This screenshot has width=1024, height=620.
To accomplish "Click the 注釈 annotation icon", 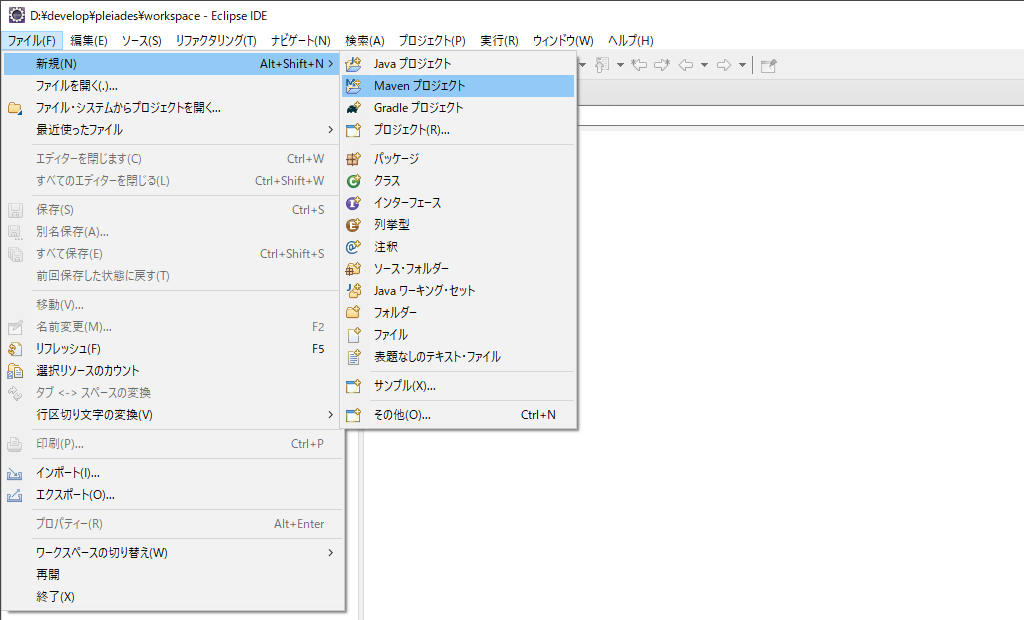I will click(353, 247).
